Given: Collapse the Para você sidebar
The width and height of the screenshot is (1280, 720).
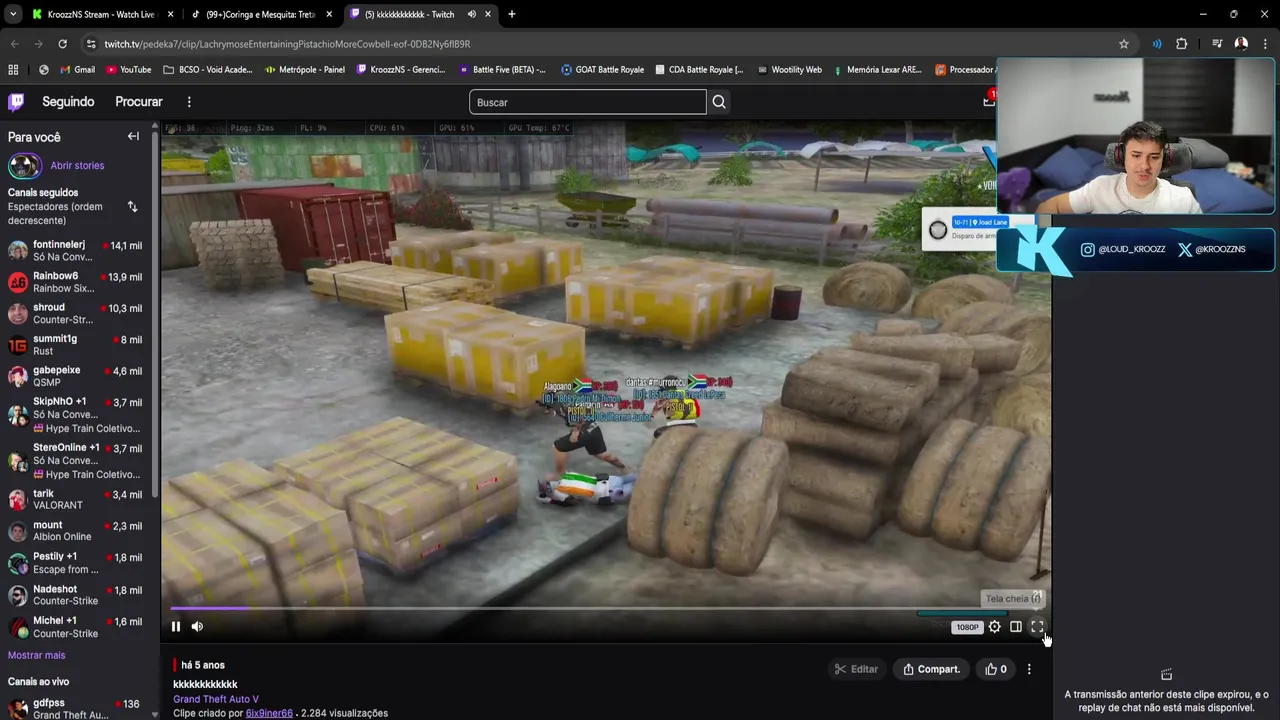Looking at the screenshot, I should (133, 136).
